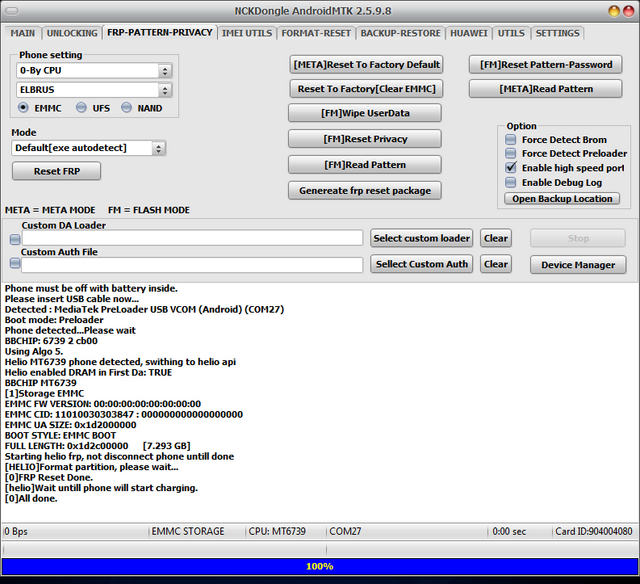Switch to FORMAT-RESET tab
The height and width of the screenshot is (584, 640).
coord(316,33)
